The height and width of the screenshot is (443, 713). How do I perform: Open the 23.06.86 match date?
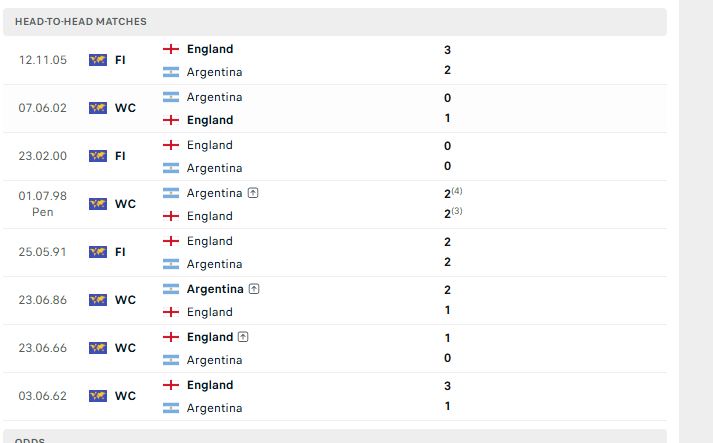click(42, 300)
